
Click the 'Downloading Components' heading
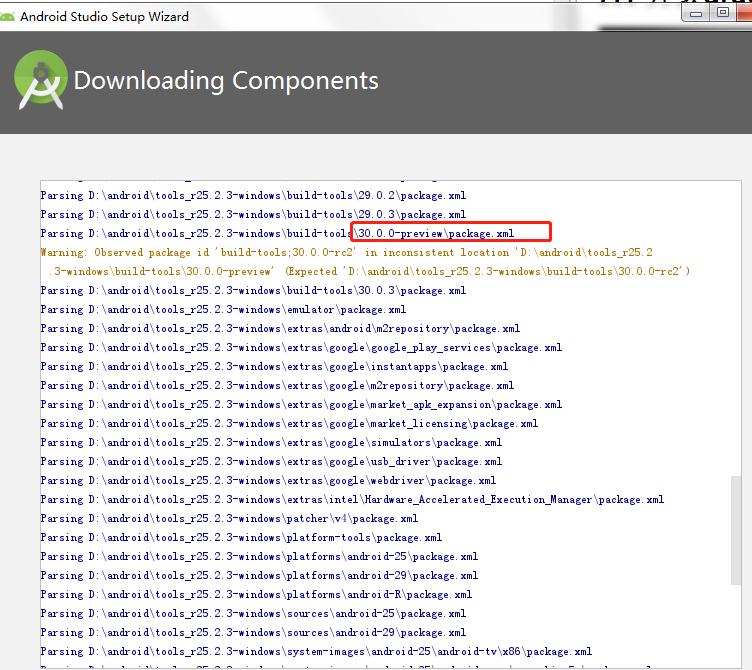(226, 81)
